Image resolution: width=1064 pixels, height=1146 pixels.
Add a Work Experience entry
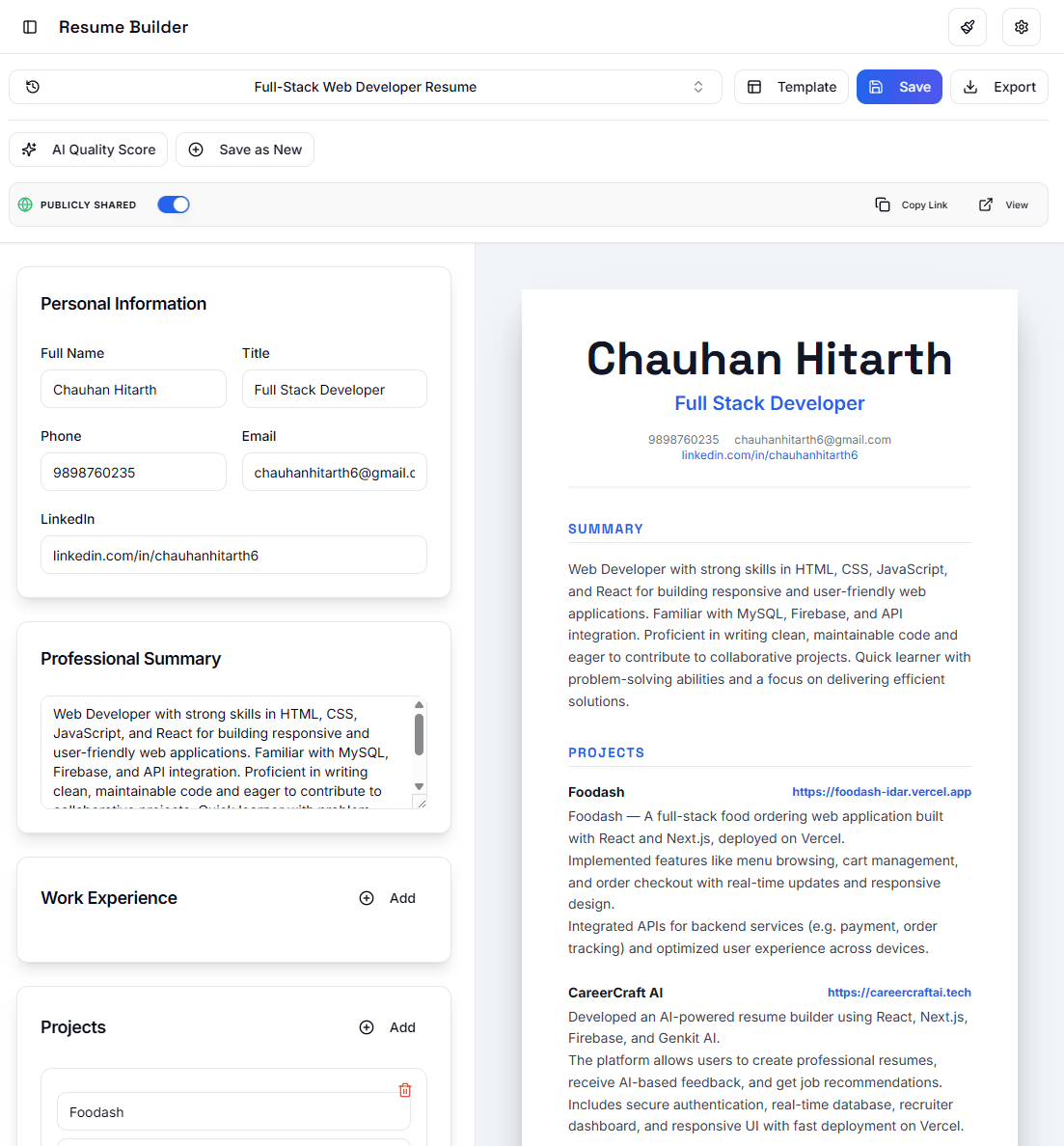click(x=388, y=898)
